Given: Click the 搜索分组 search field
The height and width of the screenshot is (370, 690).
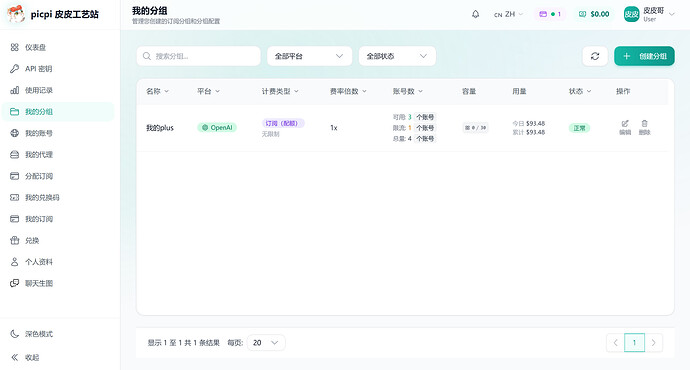Looking at the screenshot, I should coord(198,56).
